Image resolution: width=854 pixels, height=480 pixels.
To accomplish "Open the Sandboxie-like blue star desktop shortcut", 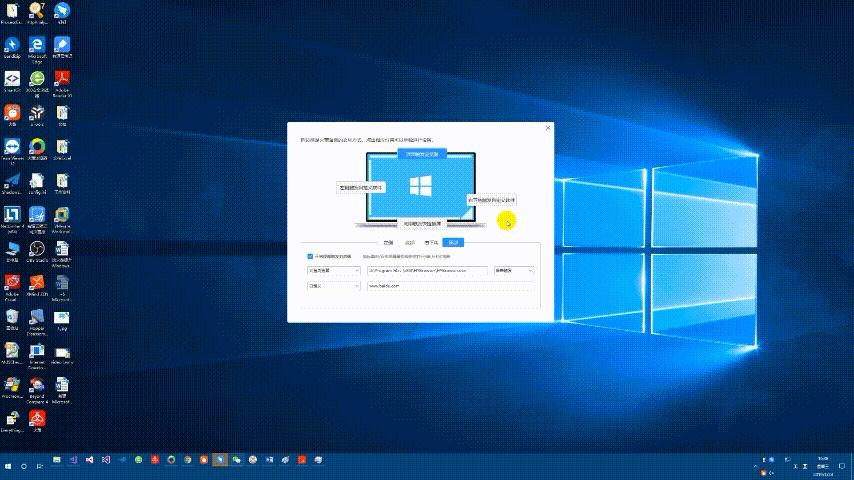I will pyautogui.click(x=12, y=48).
